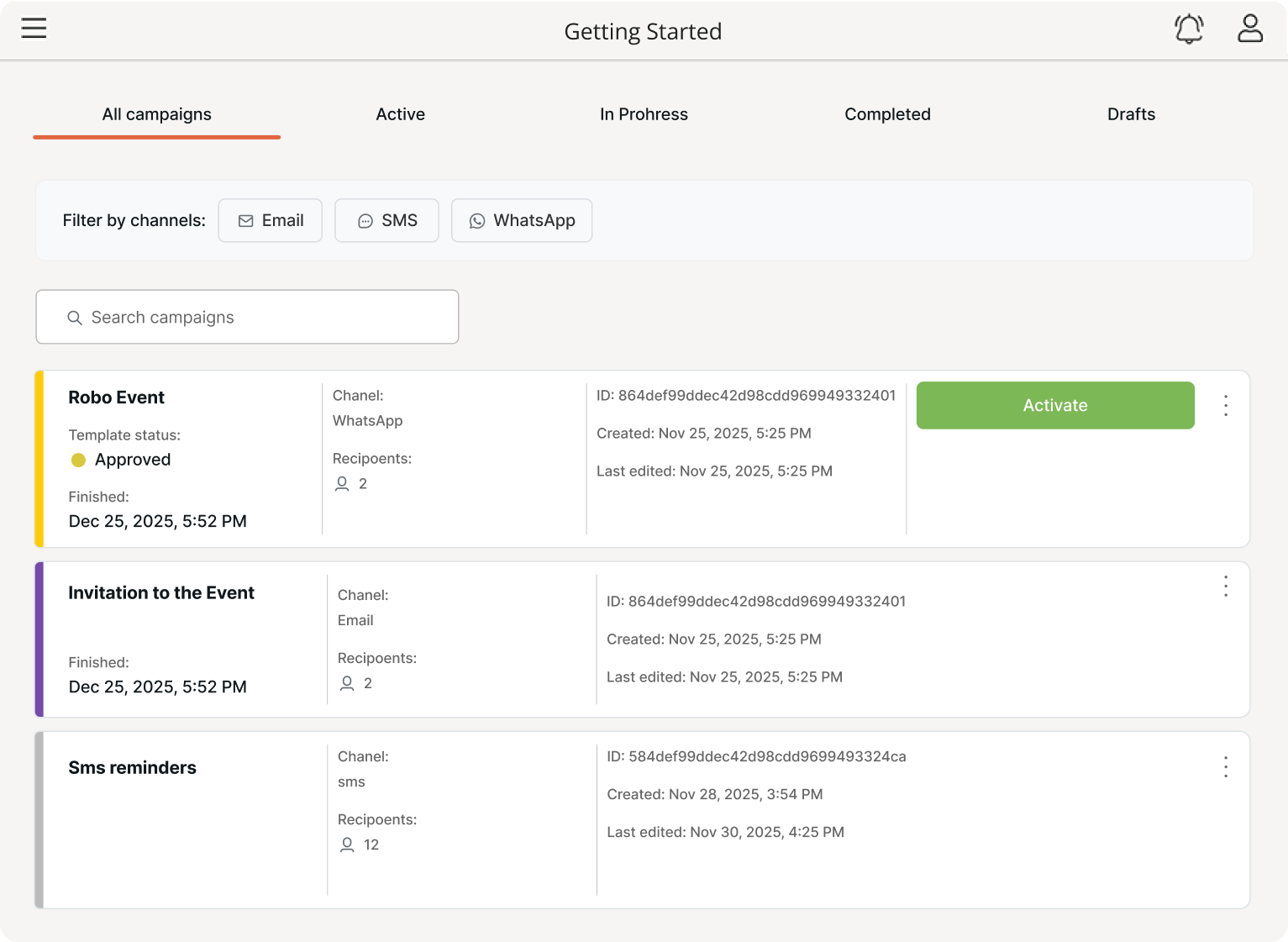This screenshot has height=942, width=1288.
Task: Activate the Robo Event campaign
Action: pos(1054,405)
